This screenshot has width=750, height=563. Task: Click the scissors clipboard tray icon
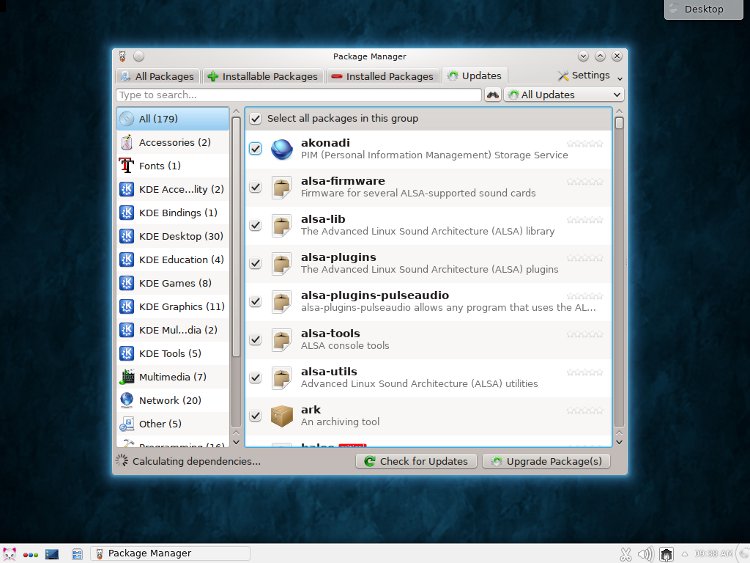coord(625,553)
